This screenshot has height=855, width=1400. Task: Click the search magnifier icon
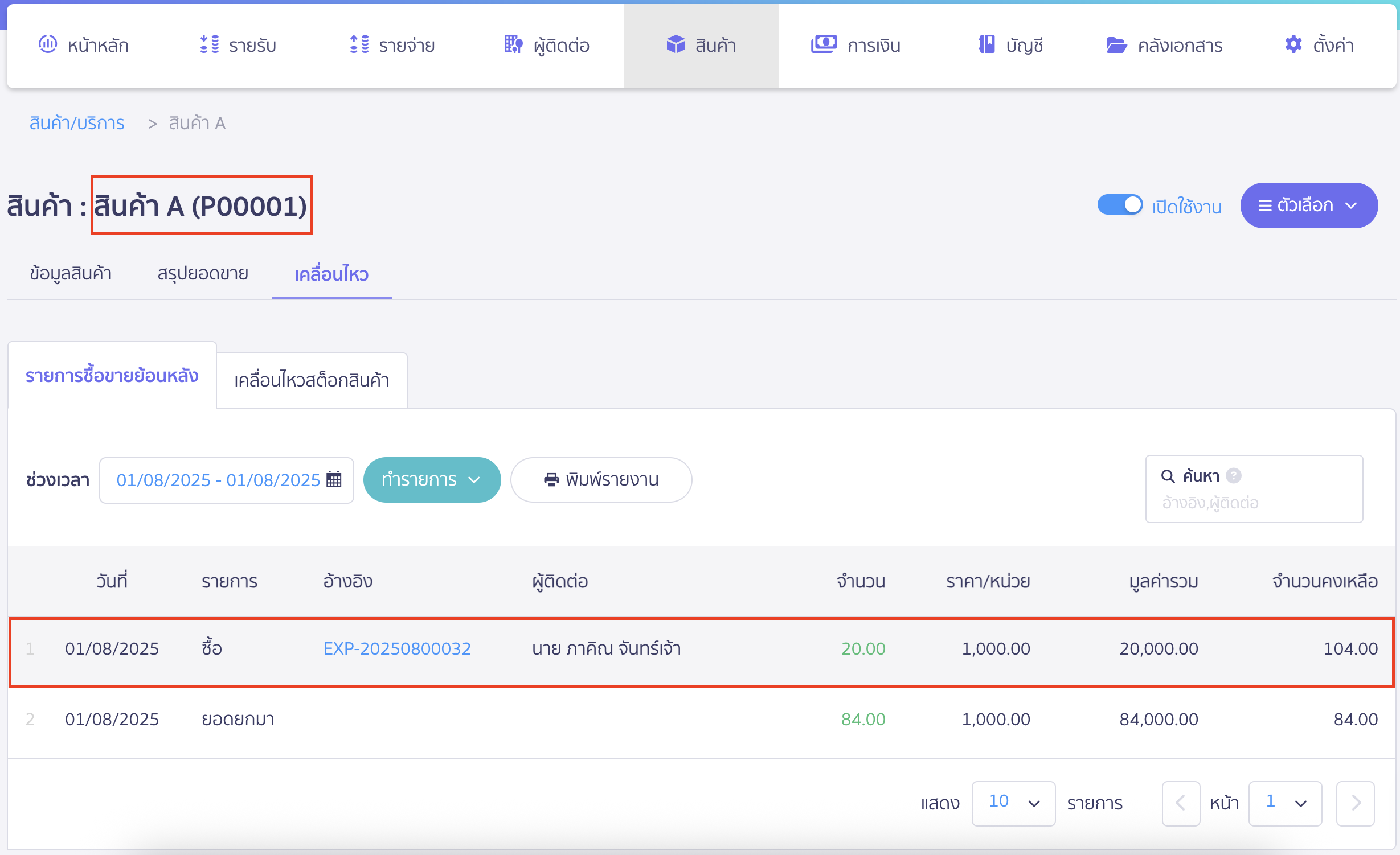pos(1168,476)
